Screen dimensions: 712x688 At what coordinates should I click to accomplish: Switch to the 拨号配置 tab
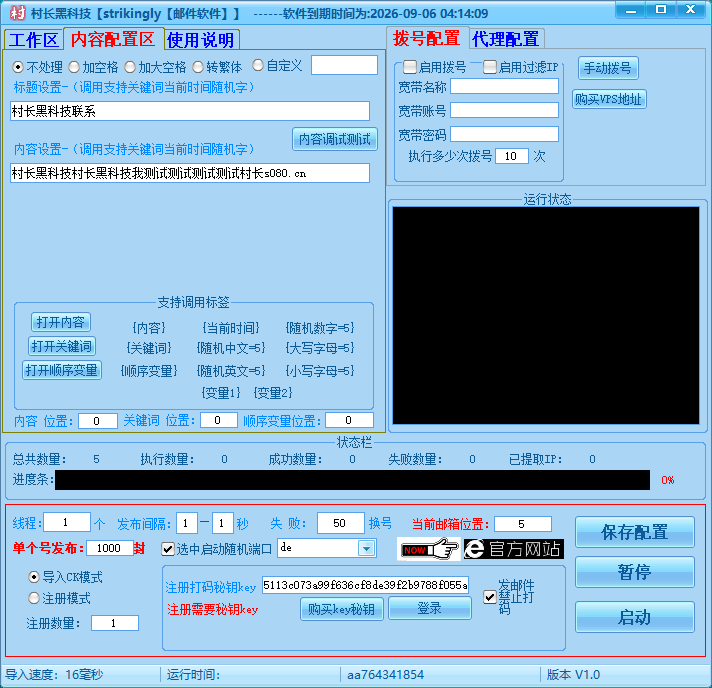[x=426, y=38]
